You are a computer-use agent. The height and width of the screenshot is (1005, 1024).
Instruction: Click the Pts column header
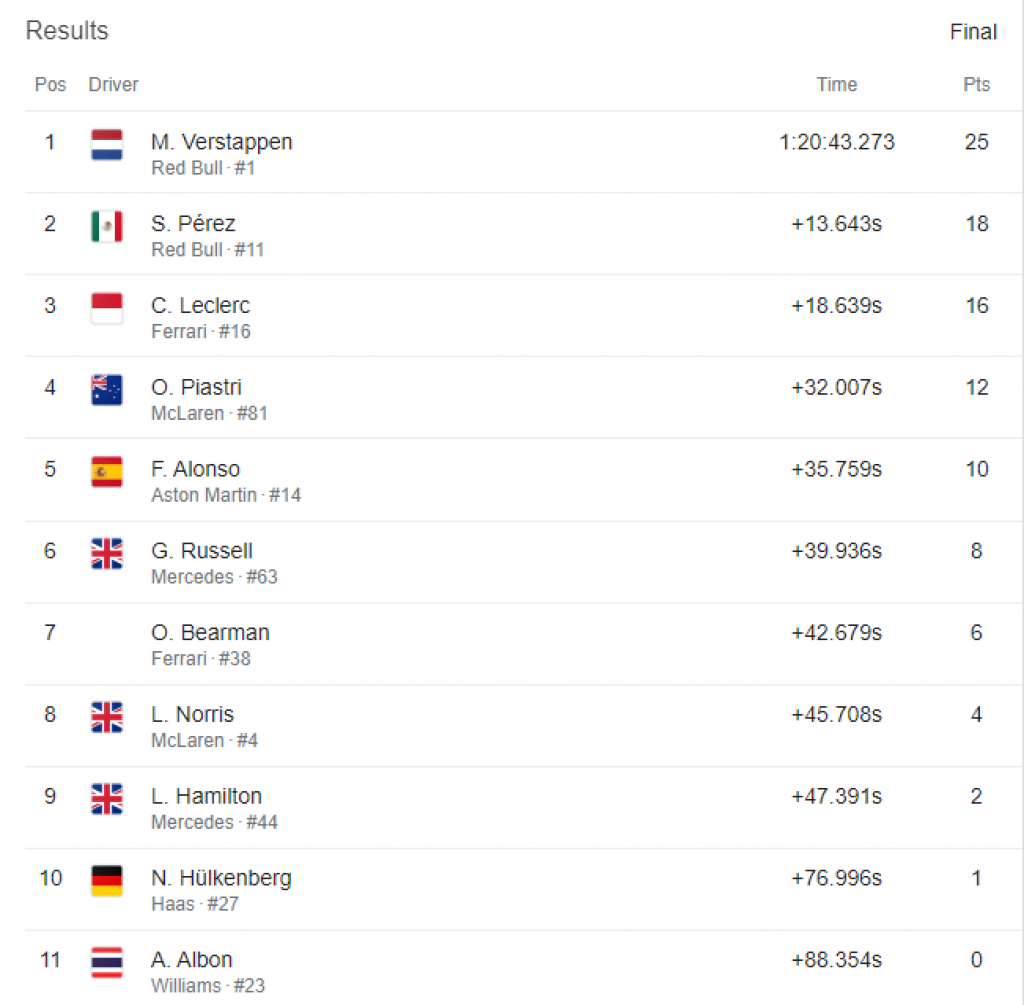[976, 85]
